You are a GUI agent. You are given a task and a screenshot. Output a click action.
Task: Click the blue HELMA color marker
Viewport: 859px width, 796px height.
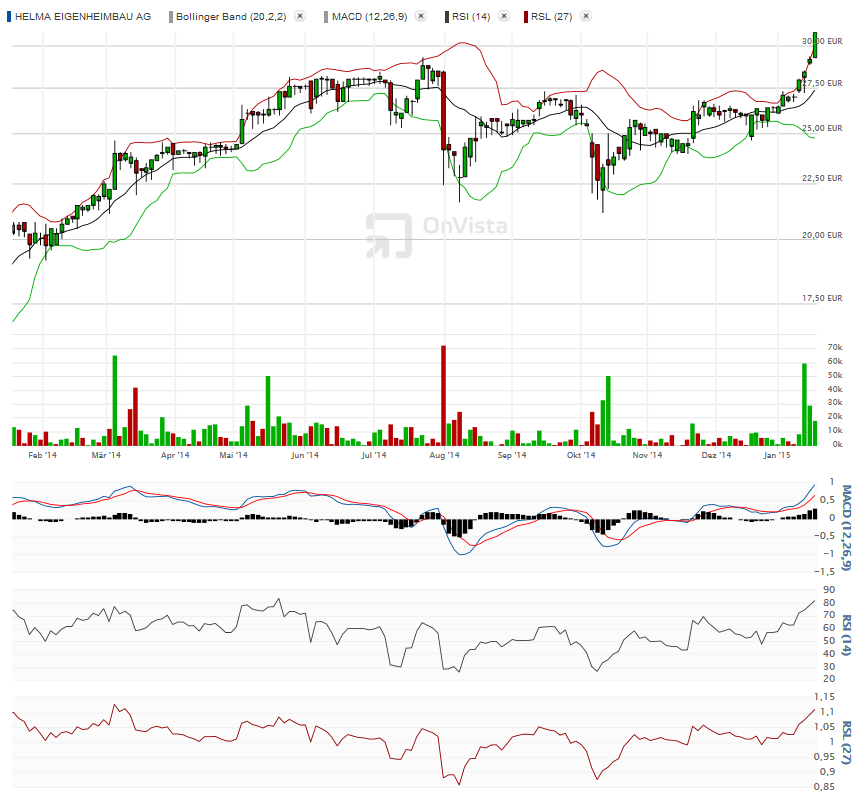9,16
